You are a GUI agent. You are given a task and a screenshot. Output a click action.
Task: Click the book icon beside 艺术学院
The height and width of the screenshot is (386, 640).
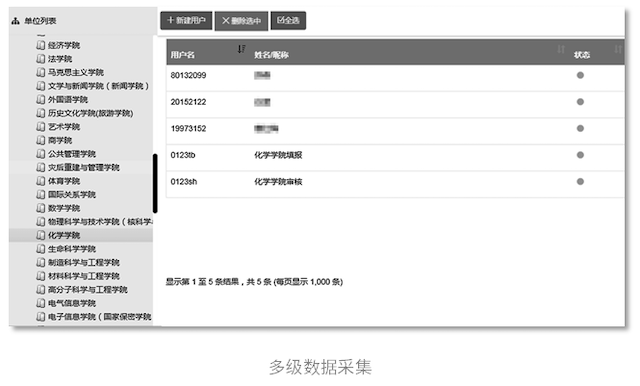pyautogui.click(x=40, y=126)
